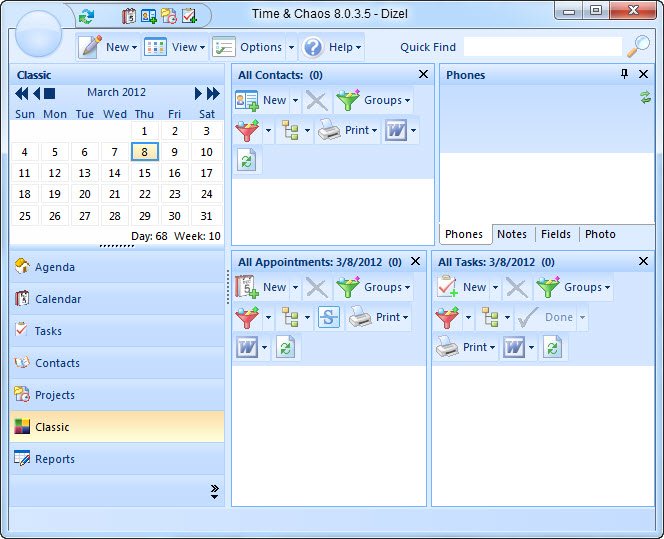The width and height of the screenshot is (664, 539).
Task: Go to next month in calendar
Action: tap(198, 94)
